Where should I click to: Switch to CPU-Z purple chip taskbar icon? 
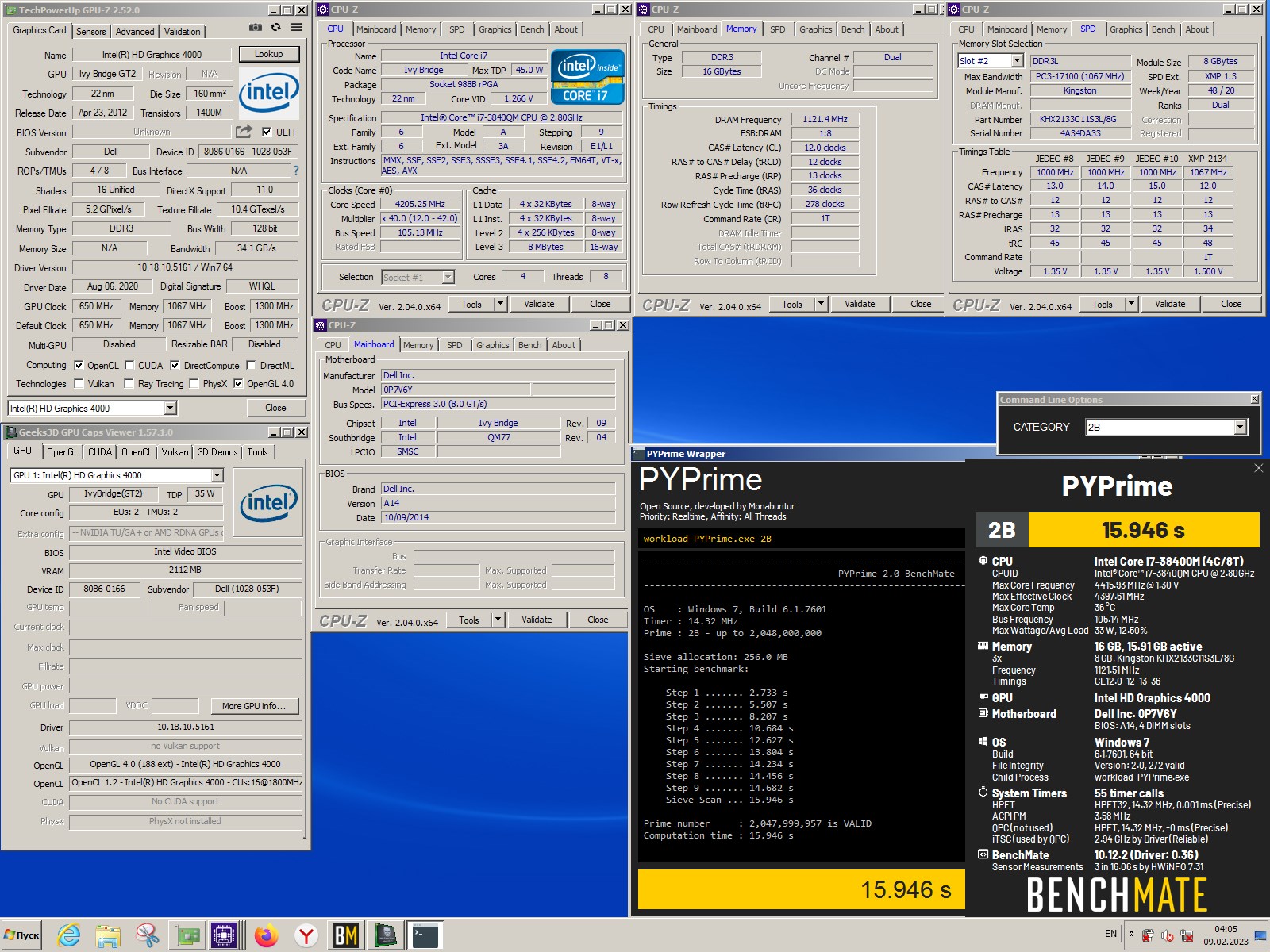pos(225,936)
